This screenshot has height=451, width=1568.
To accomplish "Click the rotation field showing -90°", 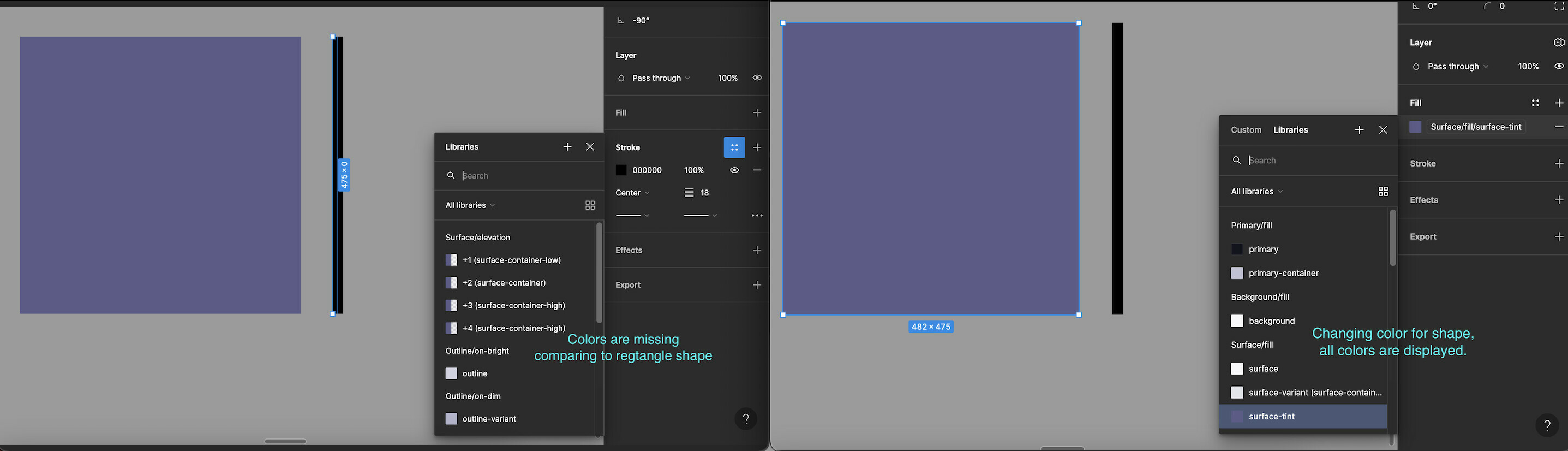I will coord(641,21).
